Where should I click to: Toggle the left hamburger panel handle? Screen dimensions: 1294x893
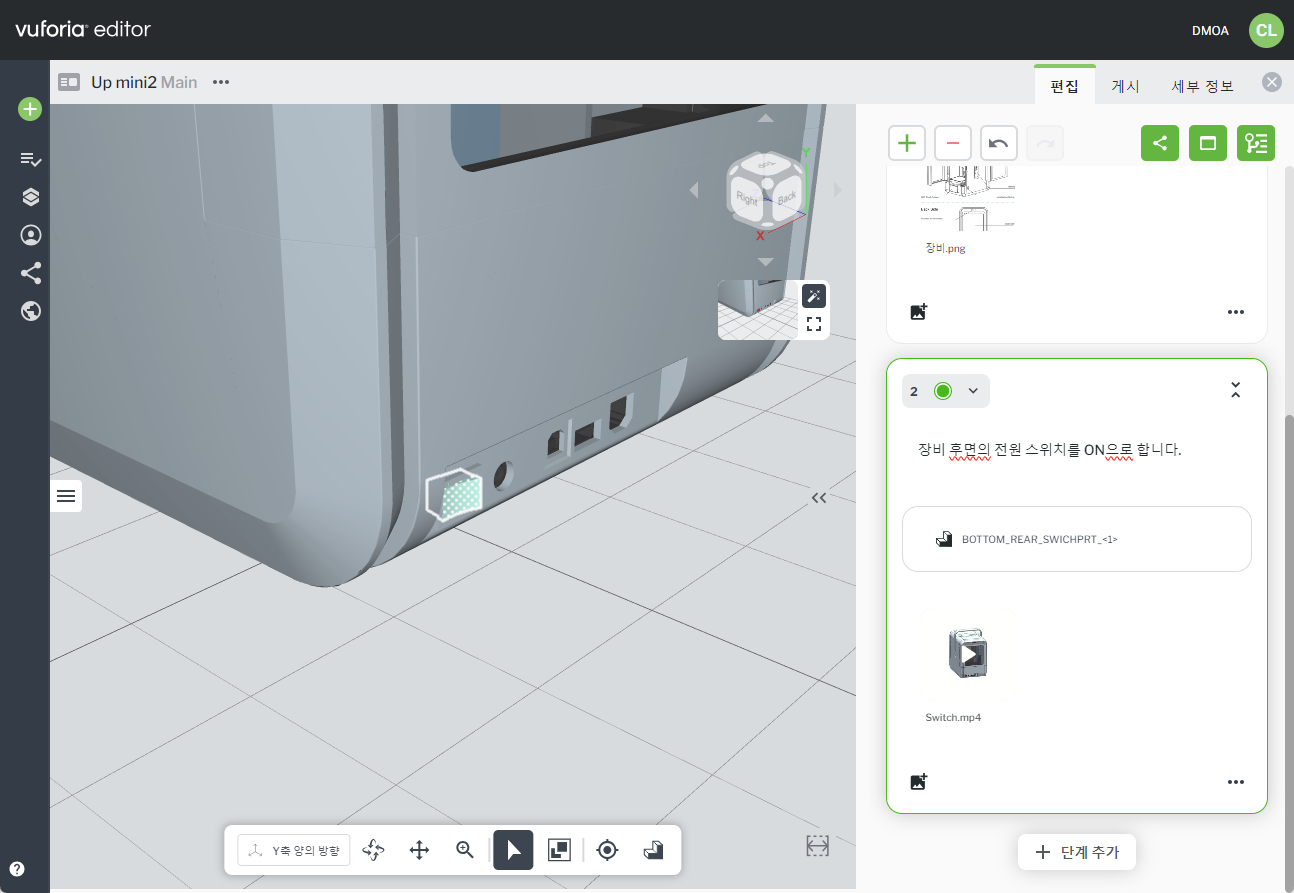pos(66,496)
